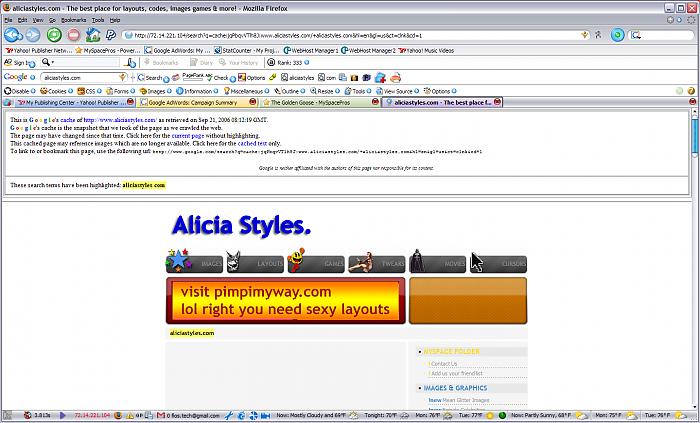This screenshot has width=700, height=423.
Task: Open the Google AdWords bookmark
Action: click(x=177, y=50)
